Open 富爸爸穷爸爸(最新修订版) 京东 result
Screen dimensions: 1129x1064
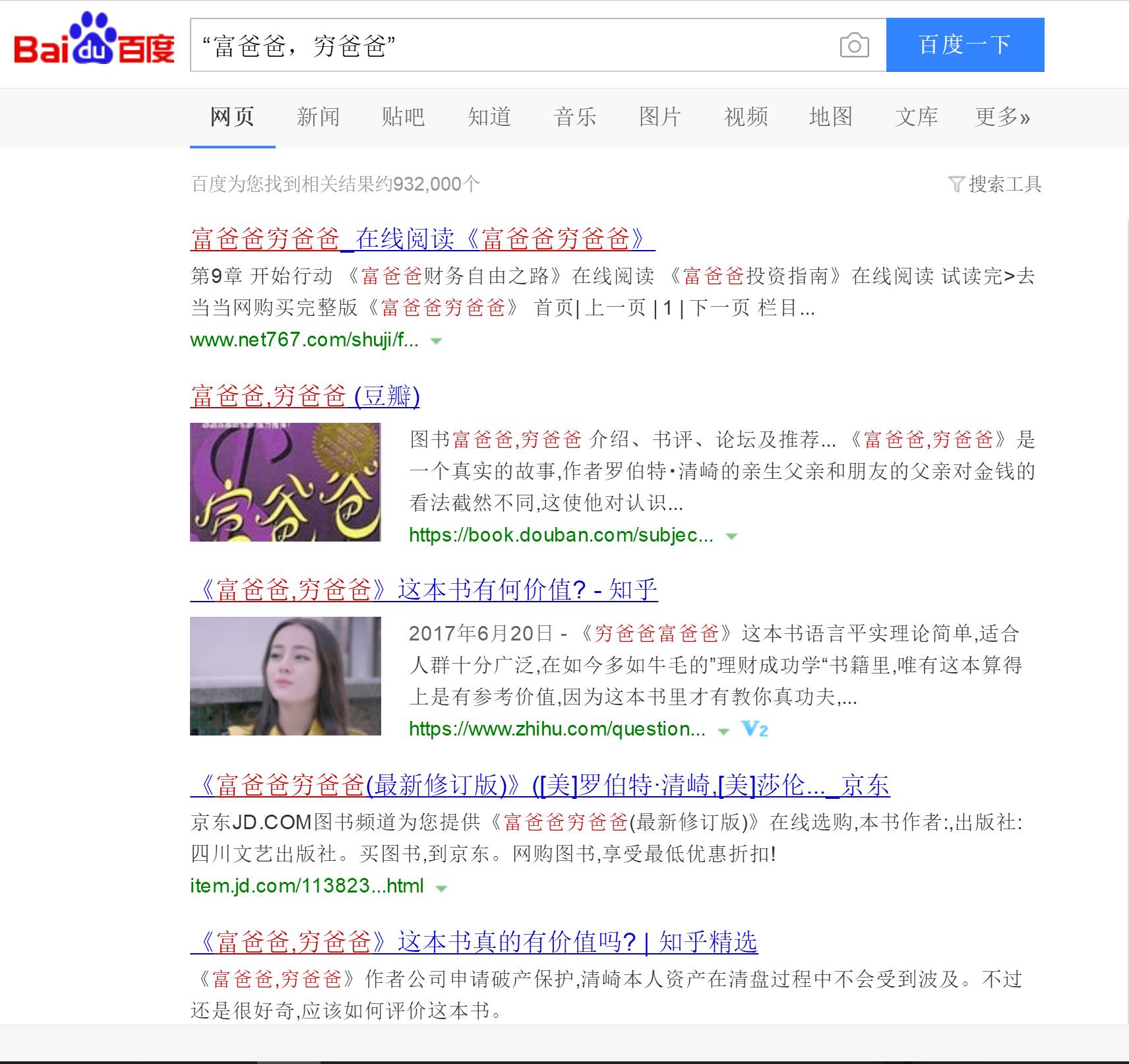540,785
